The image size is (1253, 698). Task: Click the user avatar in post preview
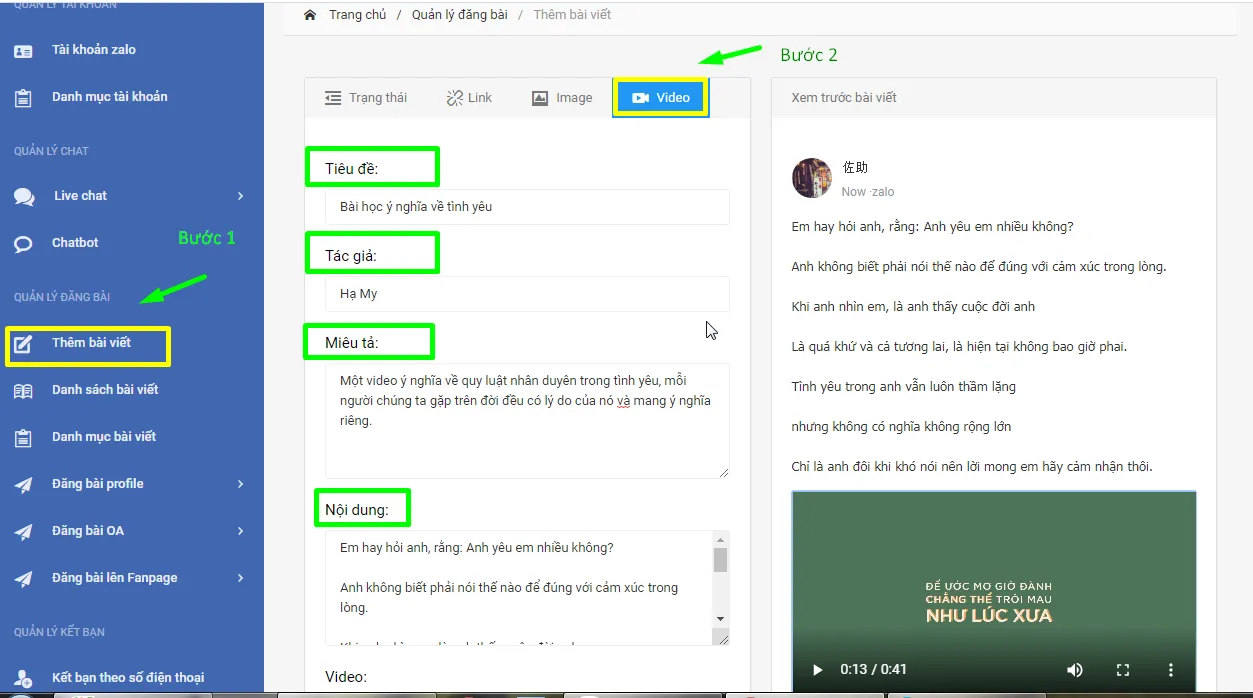coord(811,178)
